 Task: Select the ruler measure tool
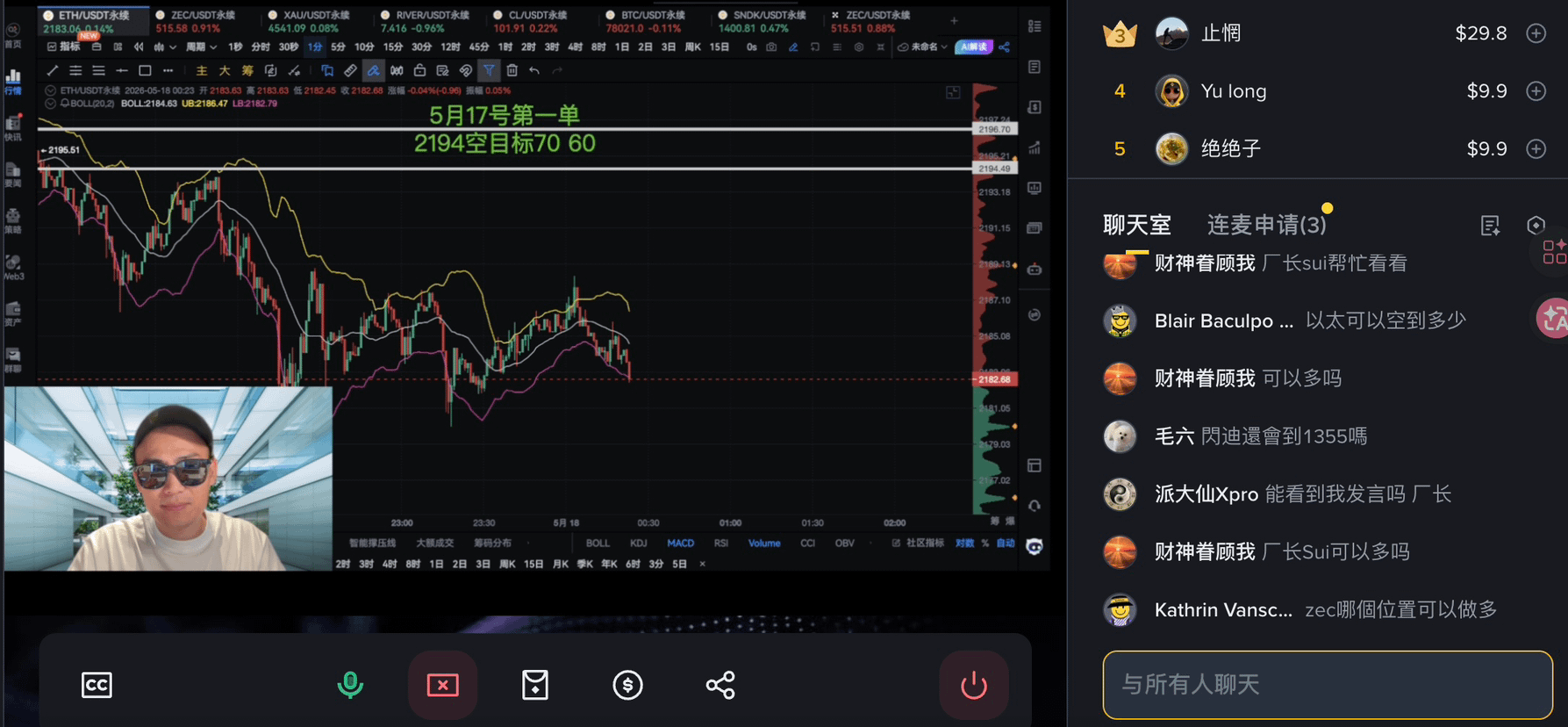coord(350,70)
